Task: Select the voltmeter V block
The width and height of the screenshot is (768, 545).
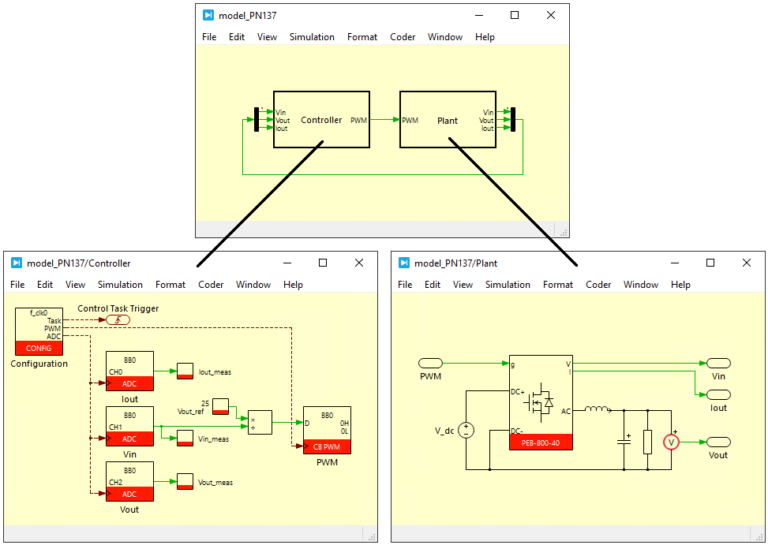Action: point(672,442)
